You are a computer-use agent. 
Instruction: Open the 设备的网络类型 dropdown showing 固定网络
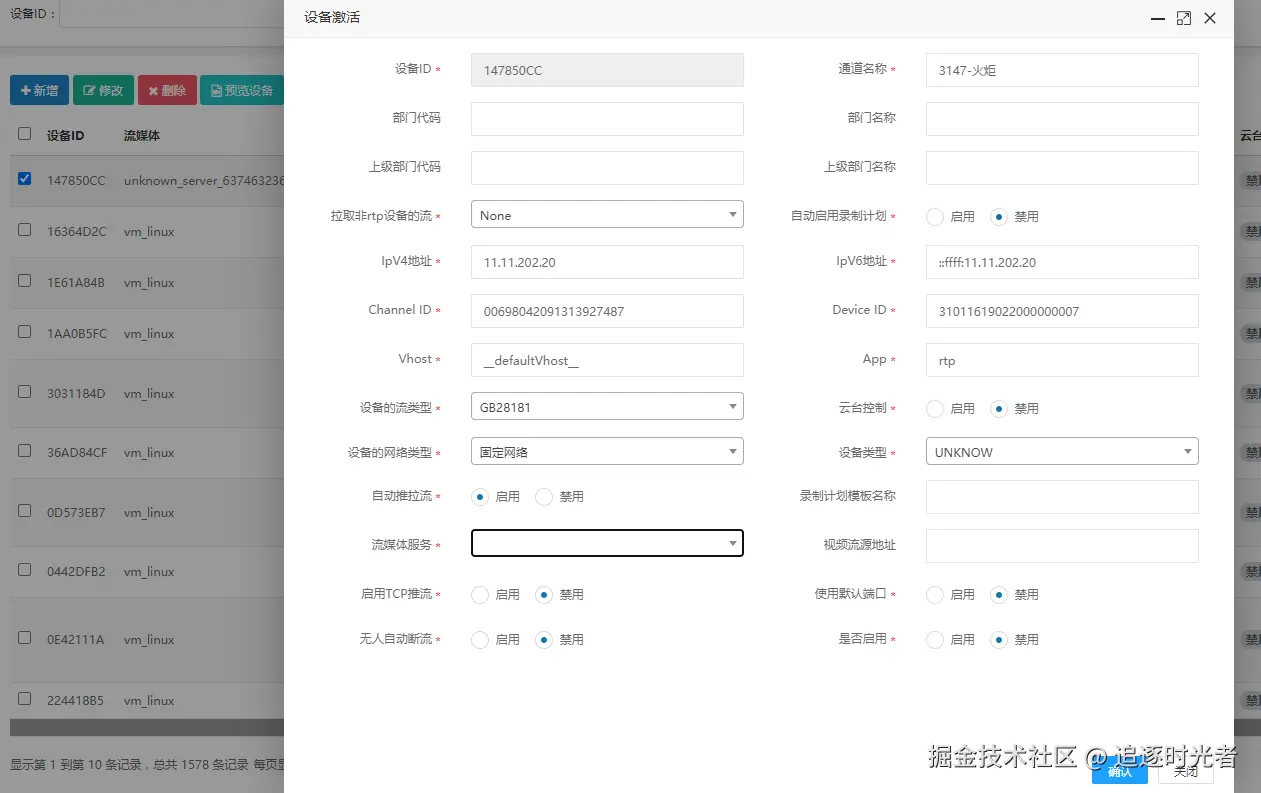coord(607,451)
